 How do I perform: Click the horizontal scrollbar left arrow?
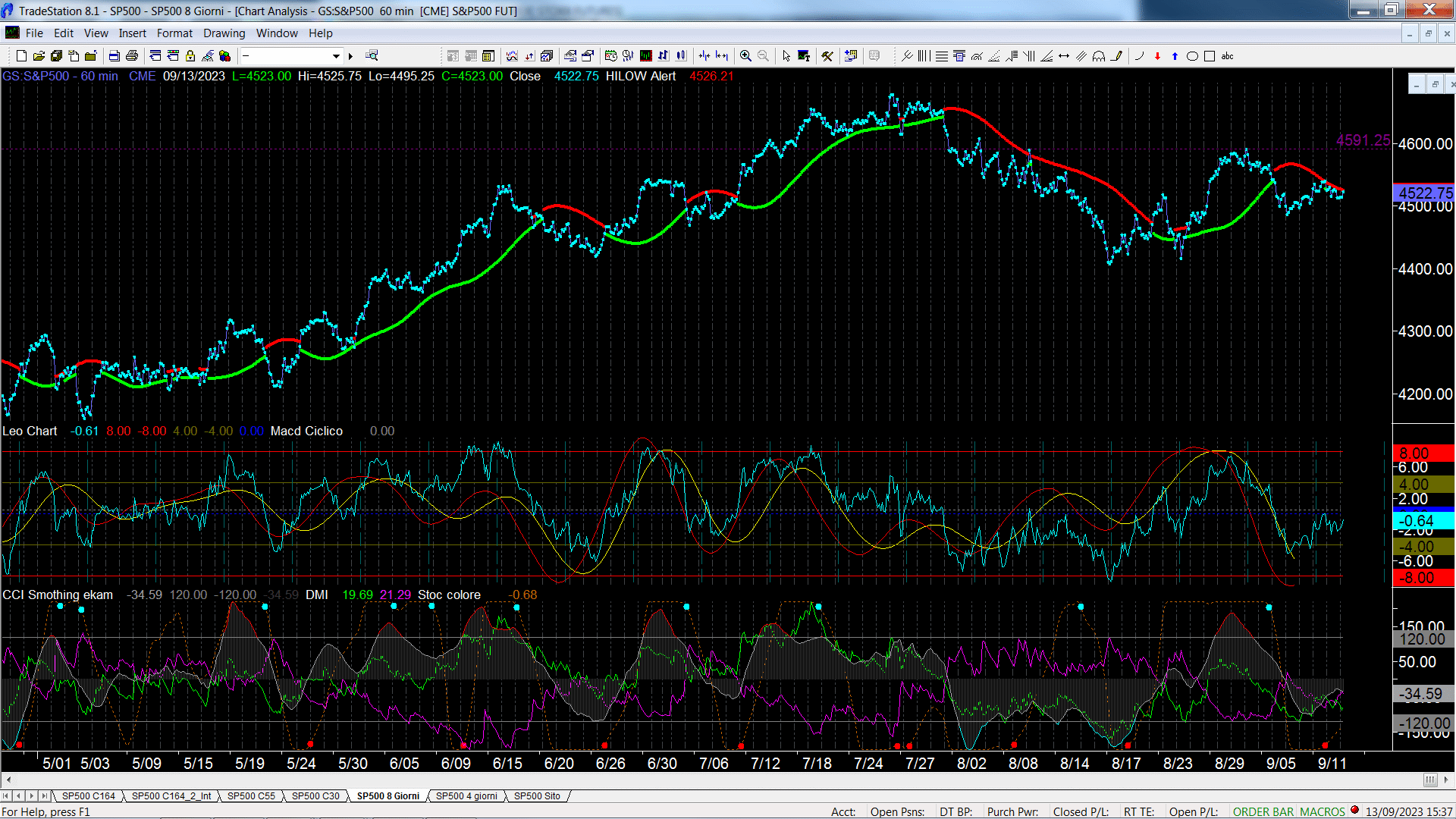(8, 780)
